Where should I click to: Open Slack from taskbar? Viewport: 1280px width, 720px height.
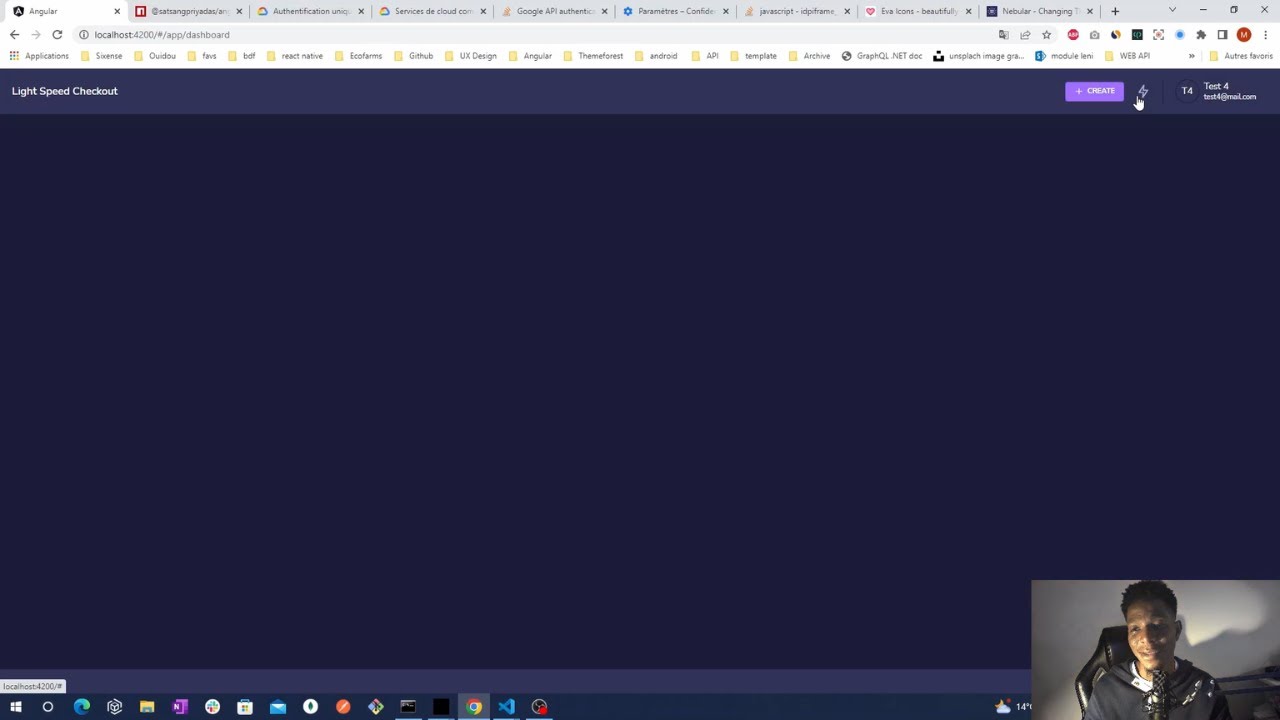pyautogui.click(x=212, y=707)
